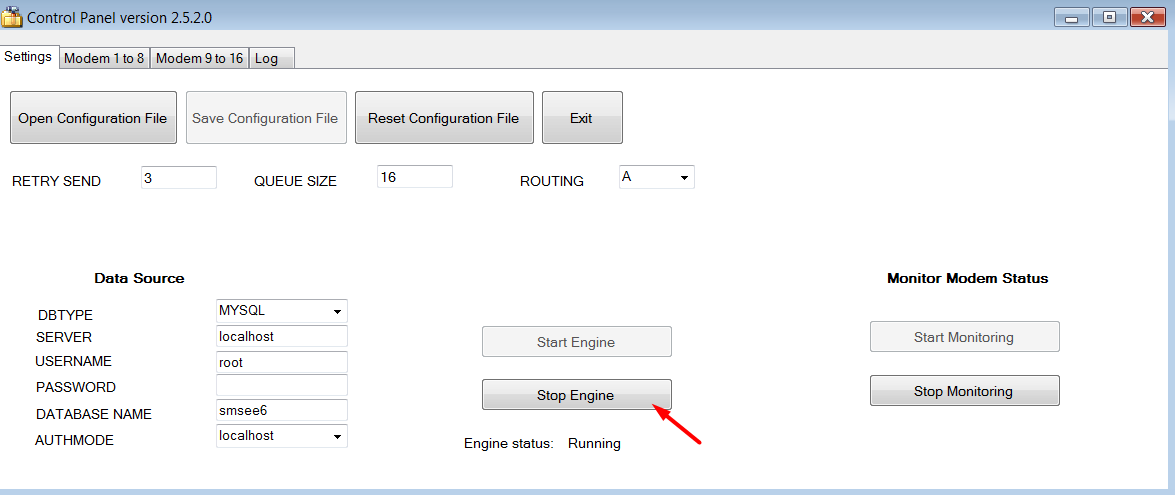
Task: Click the Control Panel app icon in title bar
Action: coord(11,17)
